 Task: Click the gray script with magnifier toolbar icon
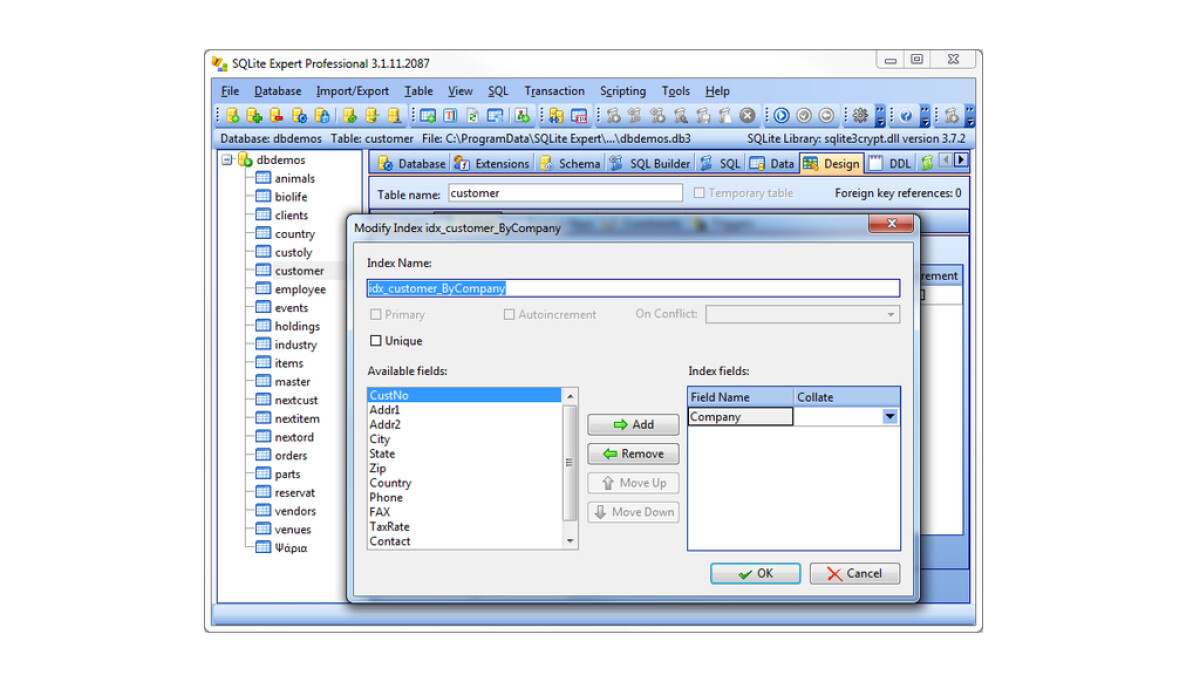pyautogui.click(x=681, y=115)
